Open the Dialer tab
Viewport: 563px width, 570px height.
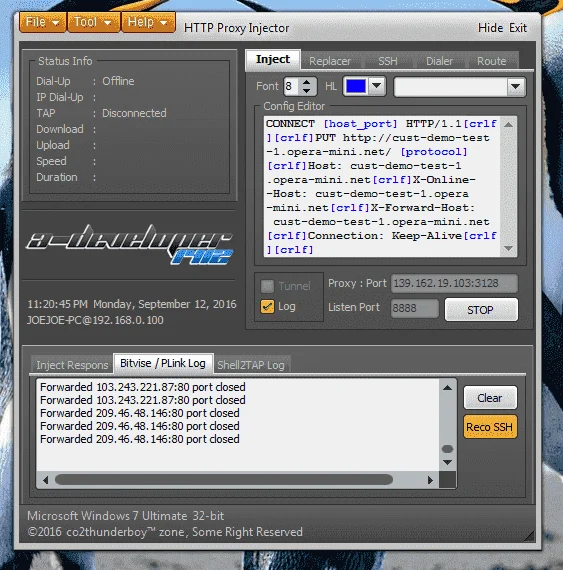[x=439, y=61]
